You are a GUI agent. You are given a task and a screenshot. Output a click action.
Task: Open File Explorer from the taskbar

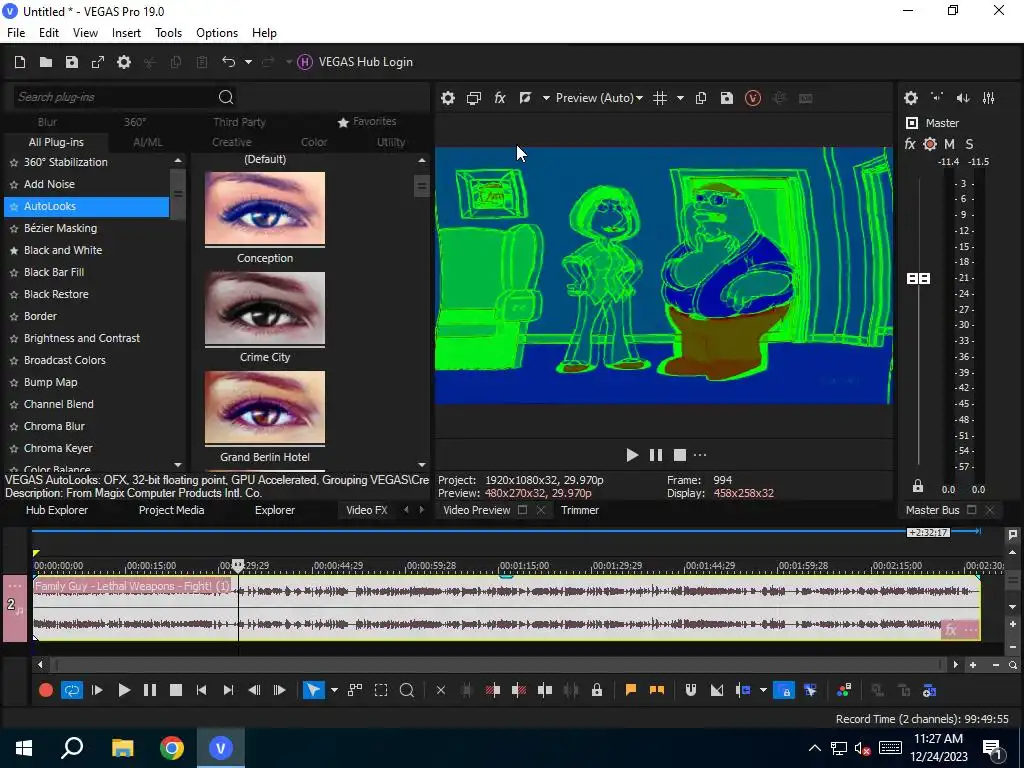(x=122, y=748)
